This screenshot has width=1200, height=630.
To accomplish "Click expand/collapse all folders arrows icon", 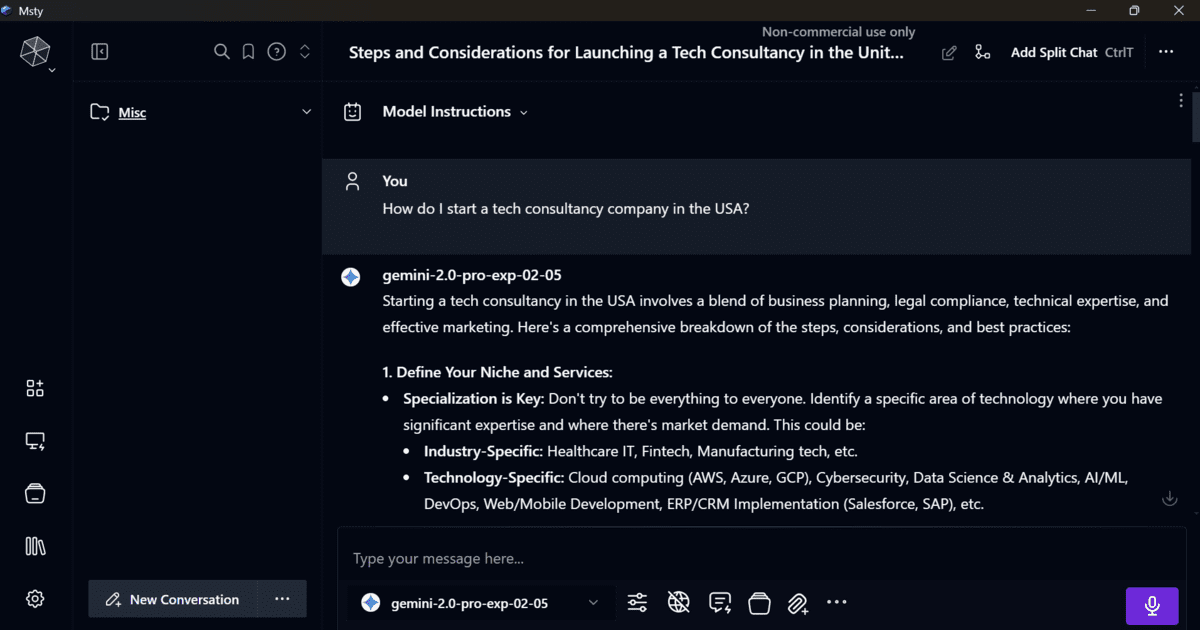I will [x=305, y=52].
